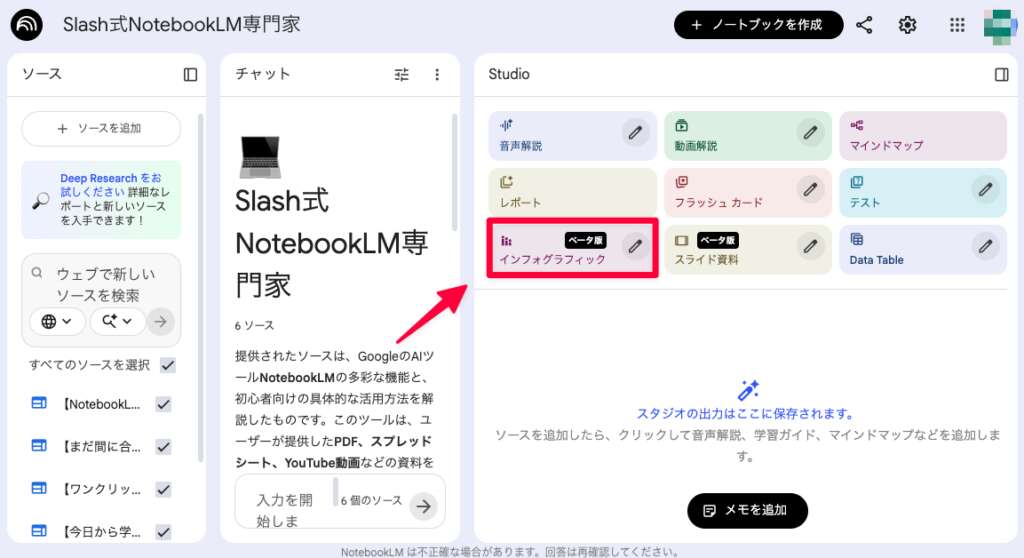Create a レポート
This screenshot has height=558, width=1024.
[572, 192]
